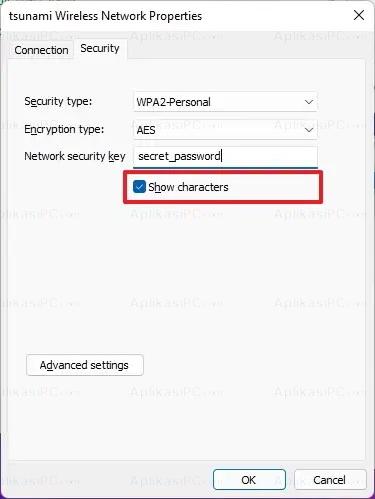Click the AES value text
375x499 pixels.
pos(146,130)
